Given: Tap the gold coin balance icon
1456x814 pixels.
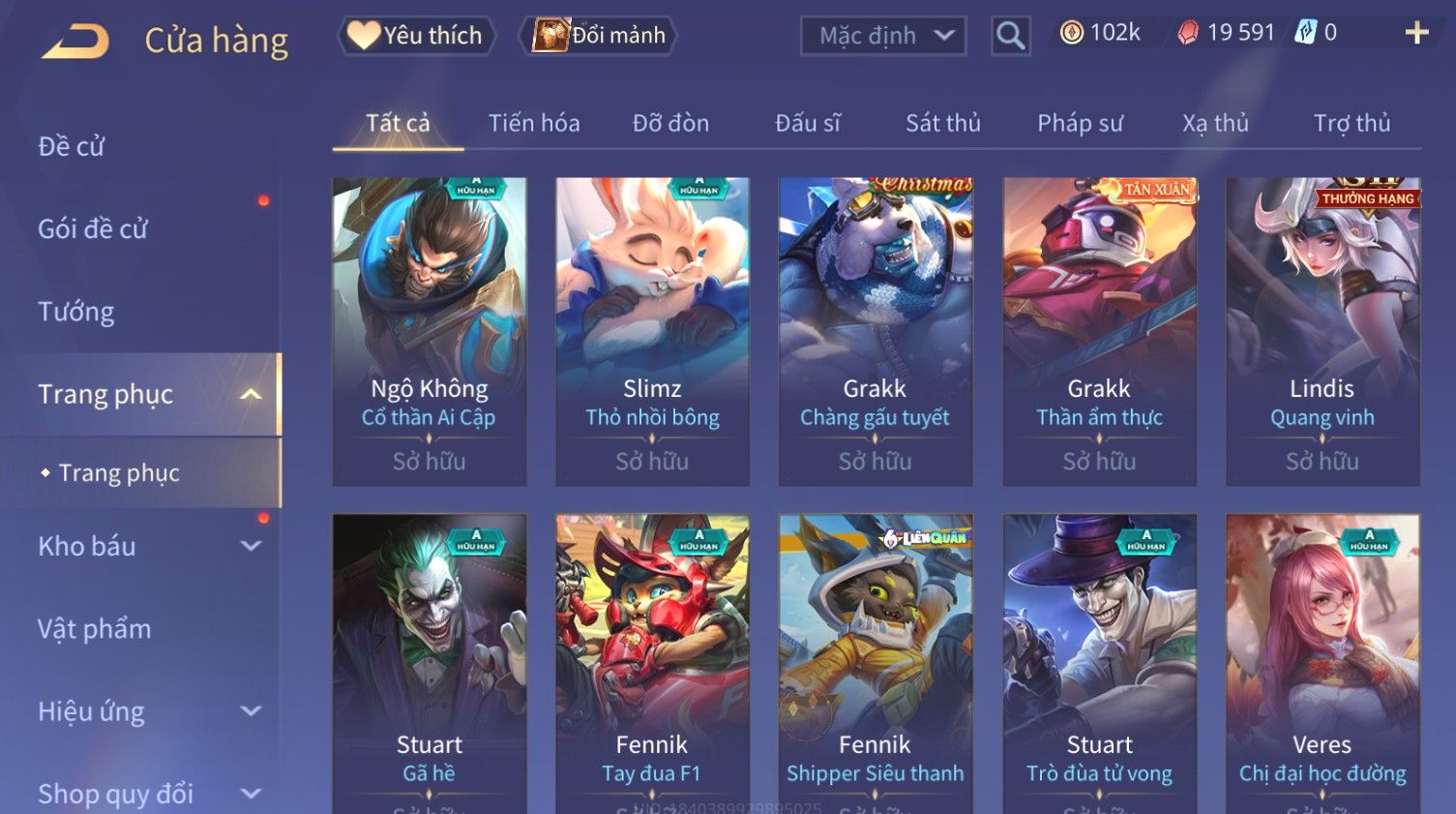Looking at the screenshot, I should tap(1071, 33).
